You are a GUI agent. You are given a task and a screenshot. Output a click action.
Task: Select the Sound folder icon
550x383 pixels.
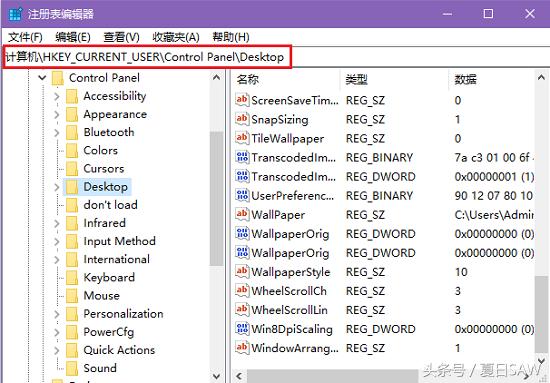(72, 368)
